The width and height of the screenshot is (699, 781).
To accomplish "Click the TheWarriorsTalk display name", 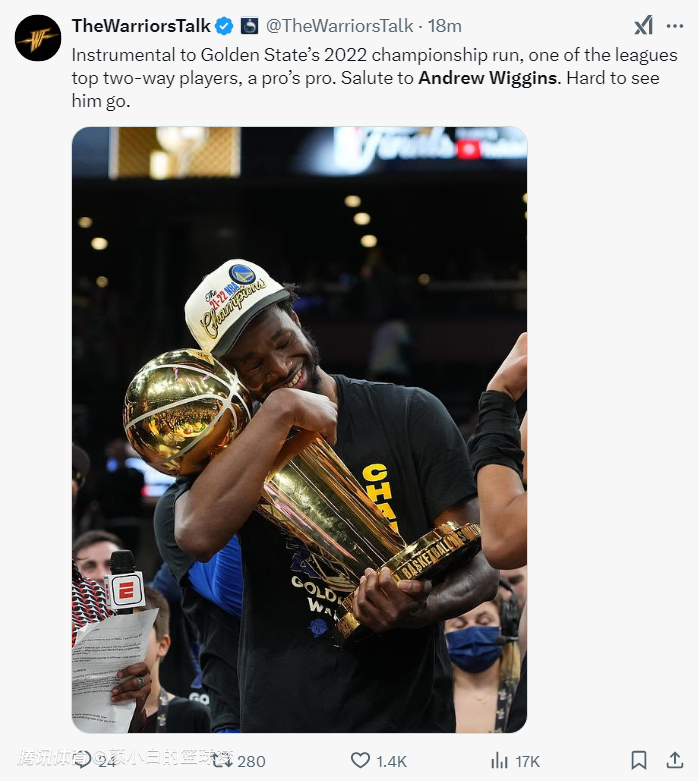I will pos(141,26).
